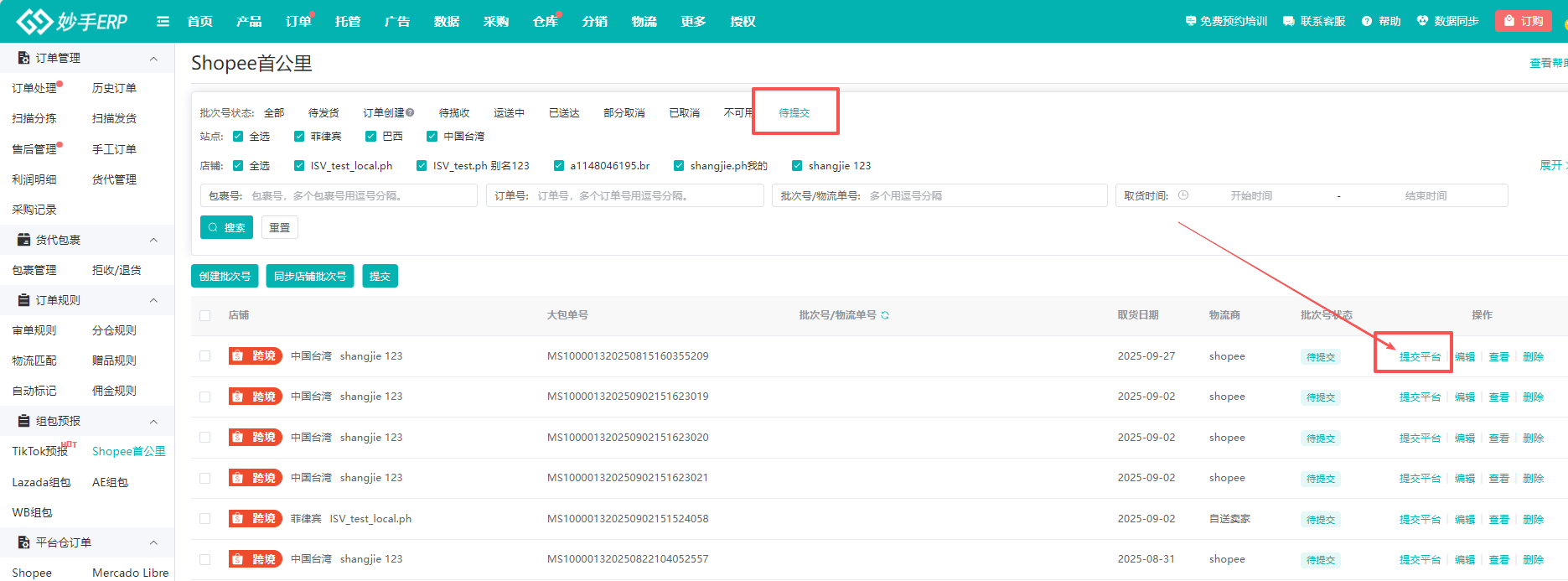1568x581 pixels.
Task: Focus the 订单号 input field
Action: pyautogui.click(x=625, y=195)
